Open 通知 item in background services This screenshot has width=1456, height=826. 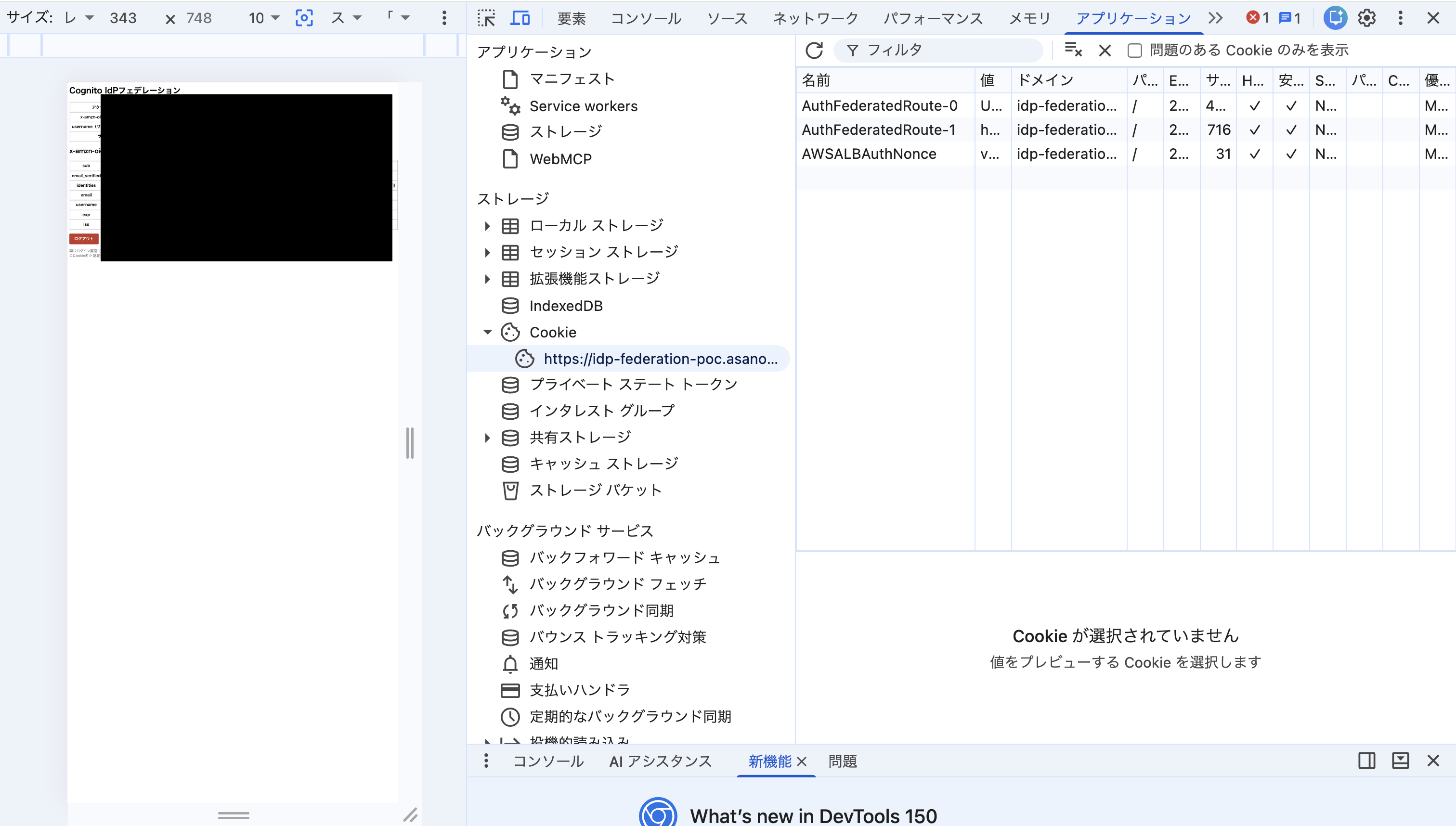(x=530, y=664)
